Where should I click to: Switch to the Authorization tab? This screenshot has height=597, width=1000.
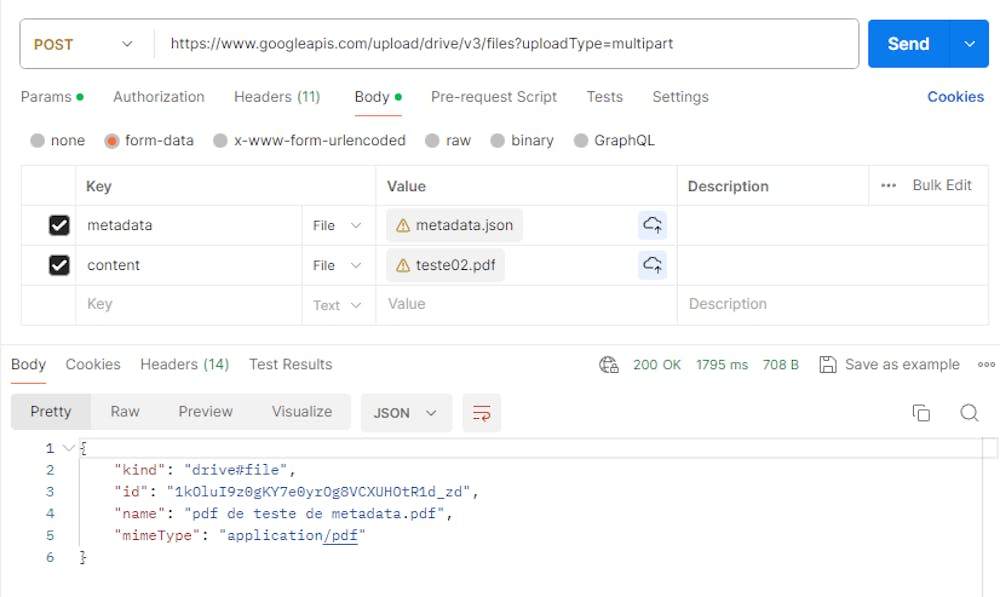click(158, 97)
